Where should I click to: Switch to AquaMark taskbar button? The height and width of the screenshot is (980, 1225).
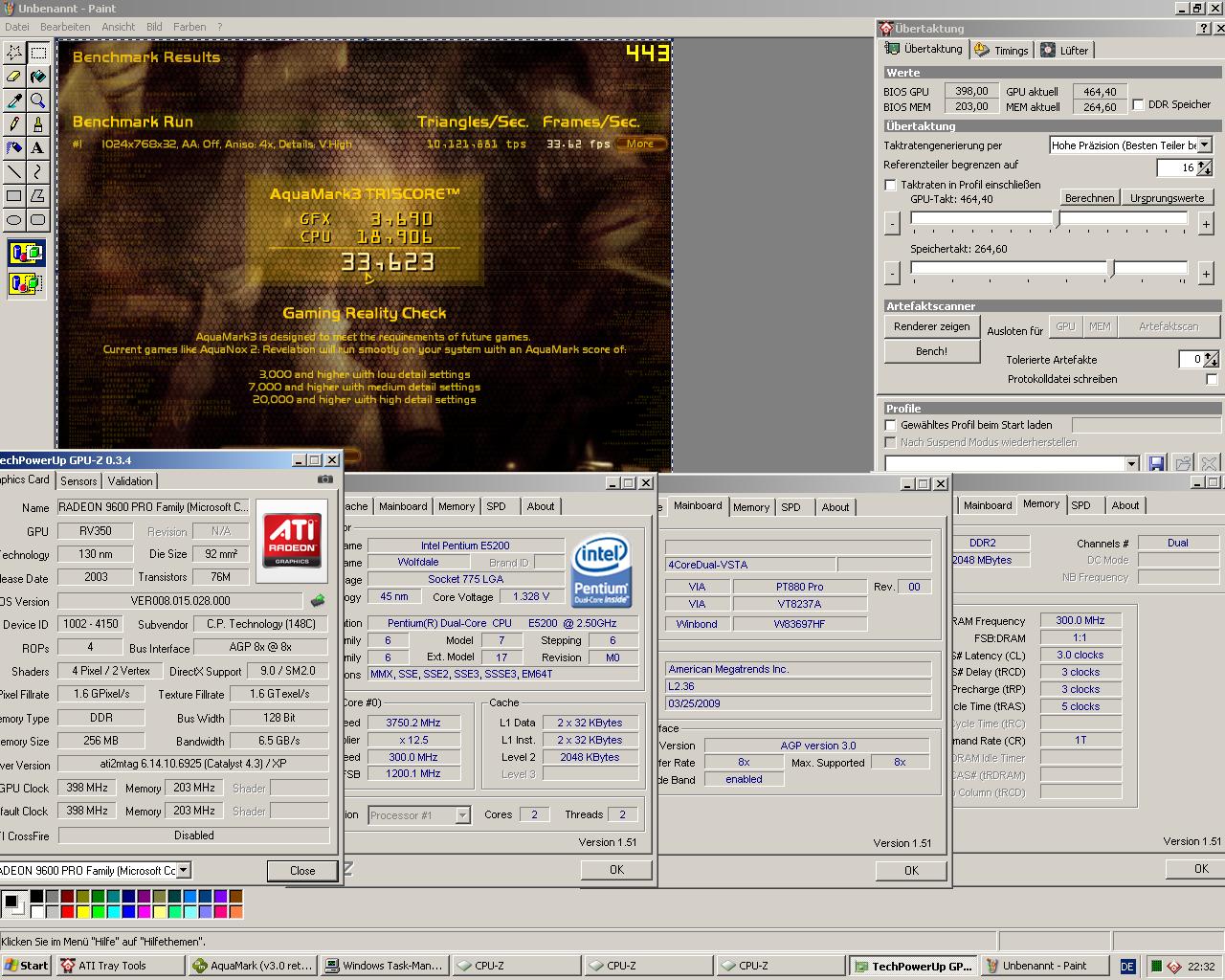(x=253, y=966)
